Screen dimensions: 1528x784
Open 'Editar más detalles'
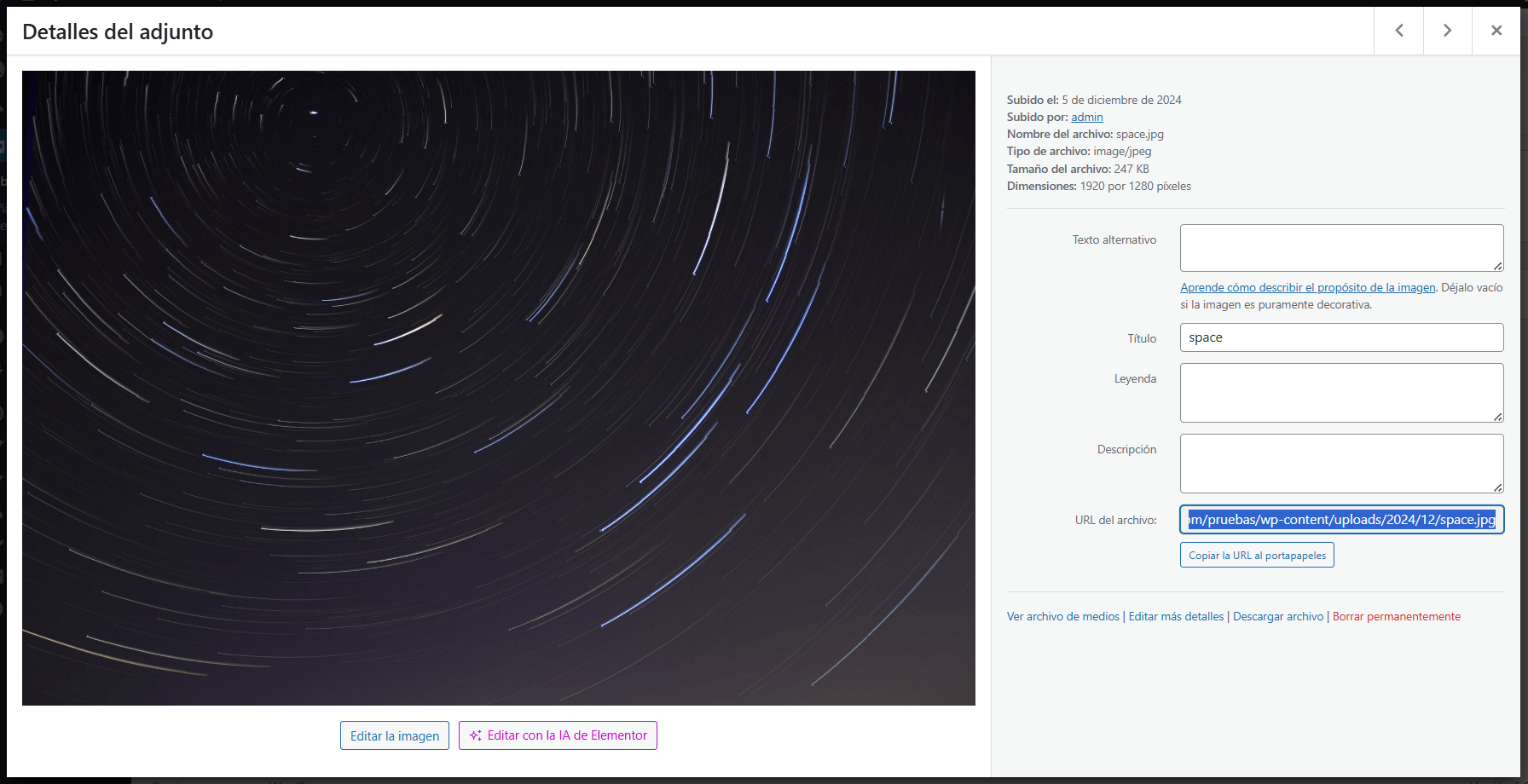pyautogui.click(x=1176, y=615)
